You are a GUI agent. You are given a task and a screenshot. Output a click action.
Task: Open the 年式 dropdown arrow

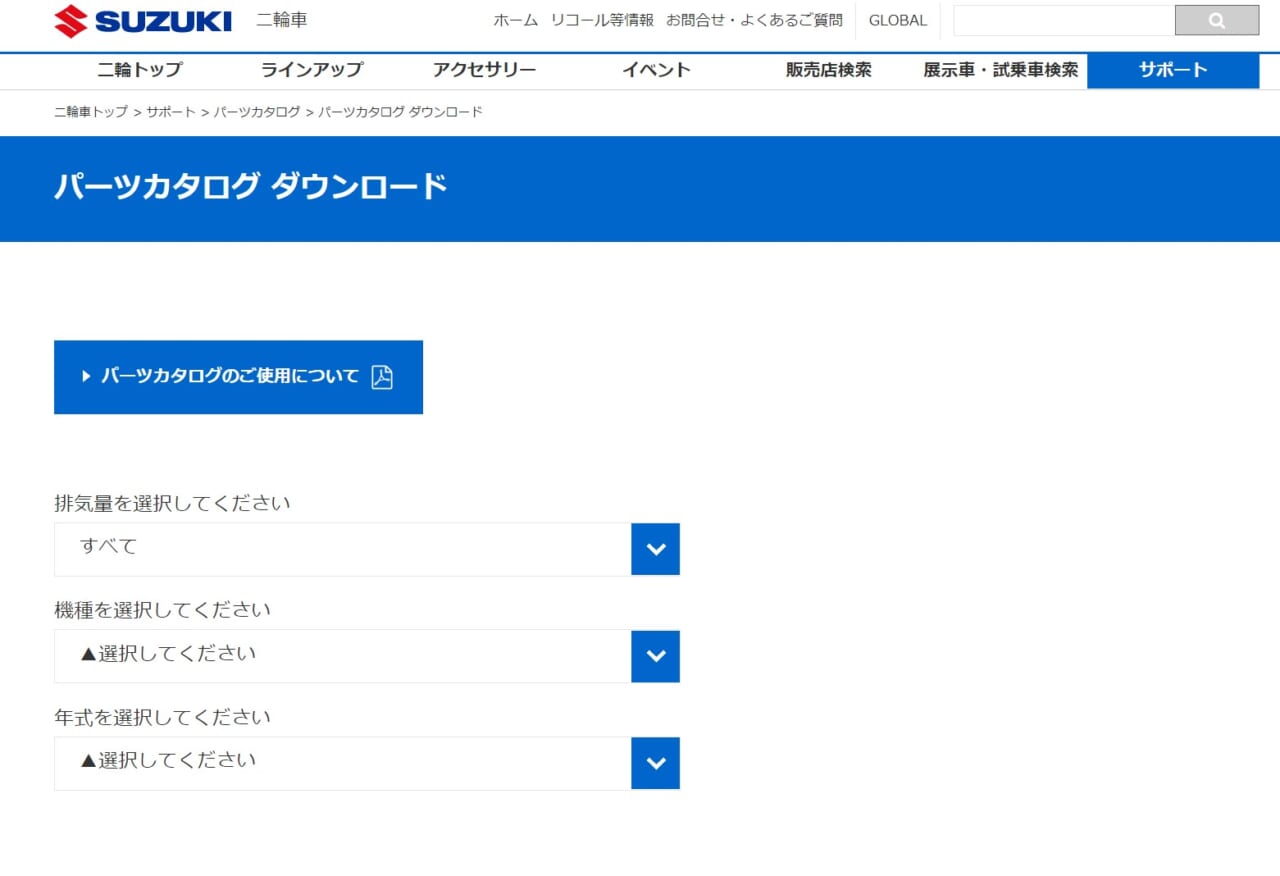(x=656, y=763)
